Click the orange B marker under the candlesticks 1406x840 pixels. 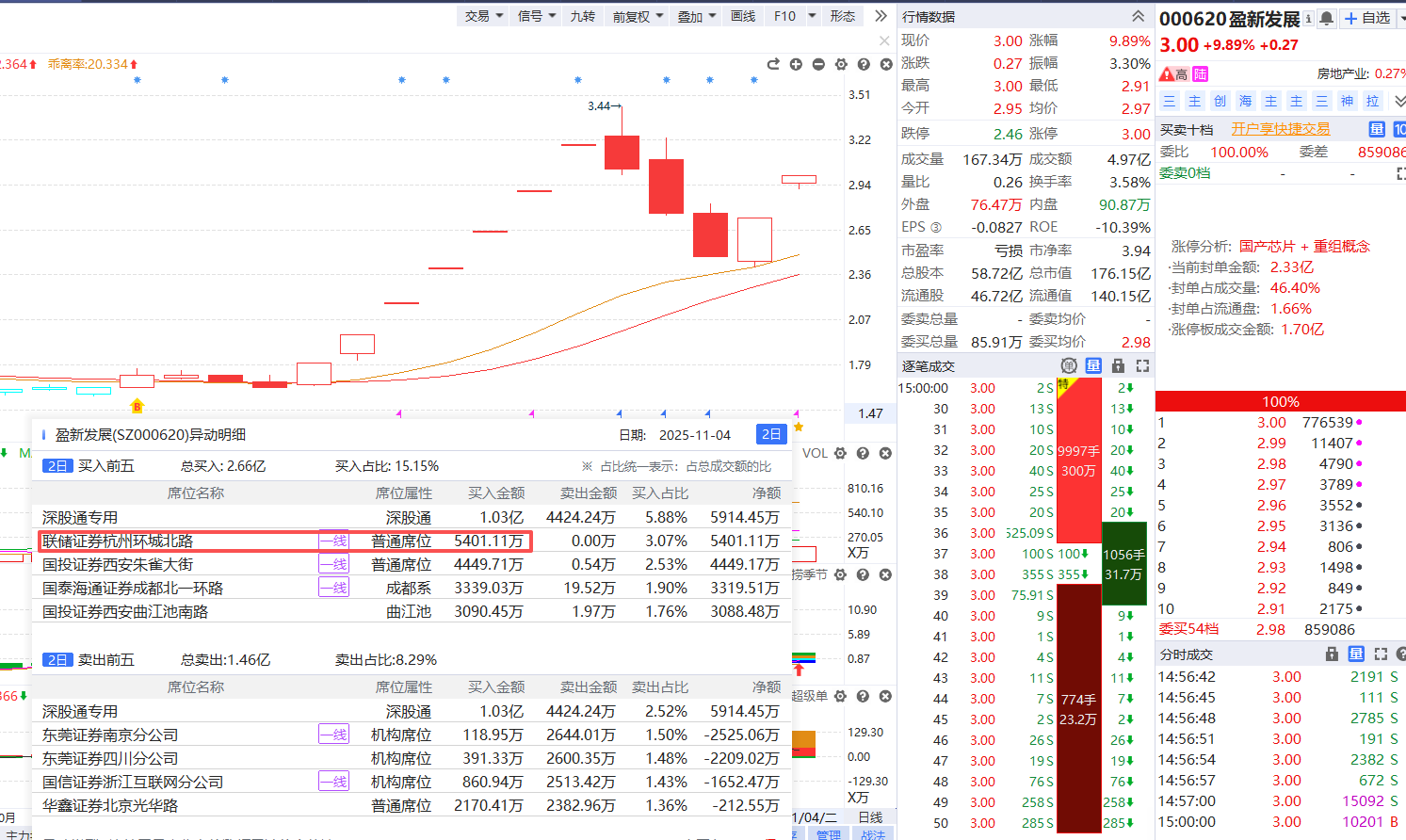[x=137, y=407]
